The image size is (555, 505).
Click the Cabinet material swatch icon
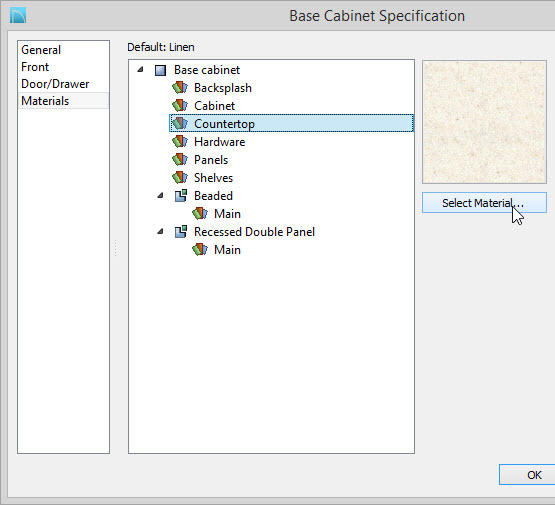pos(180,105)
